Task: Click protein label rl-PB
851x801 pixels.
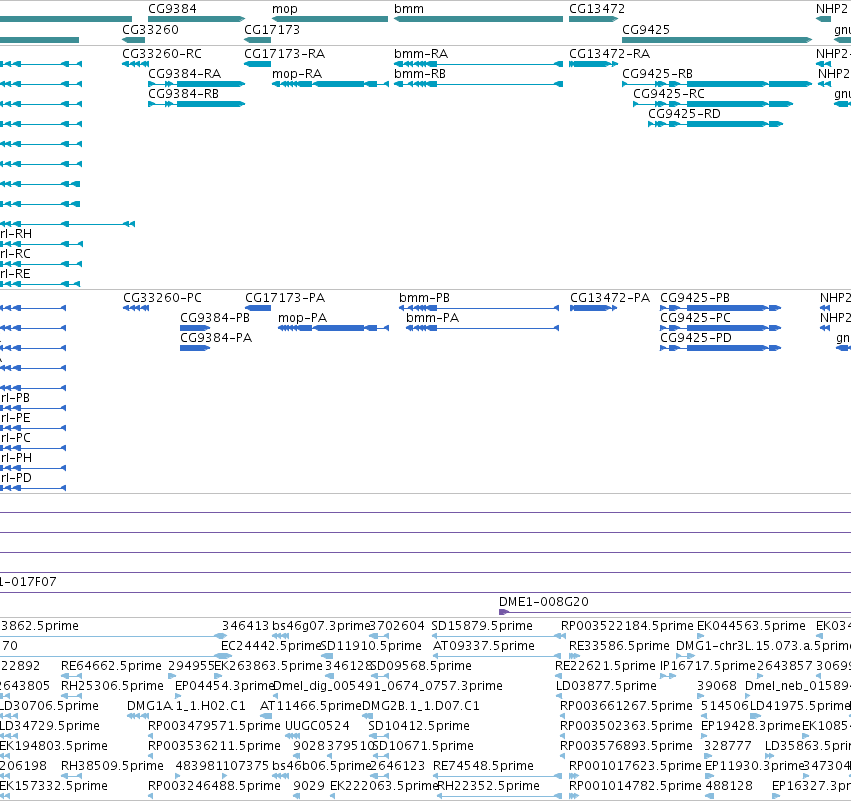Action: [15, 398]
